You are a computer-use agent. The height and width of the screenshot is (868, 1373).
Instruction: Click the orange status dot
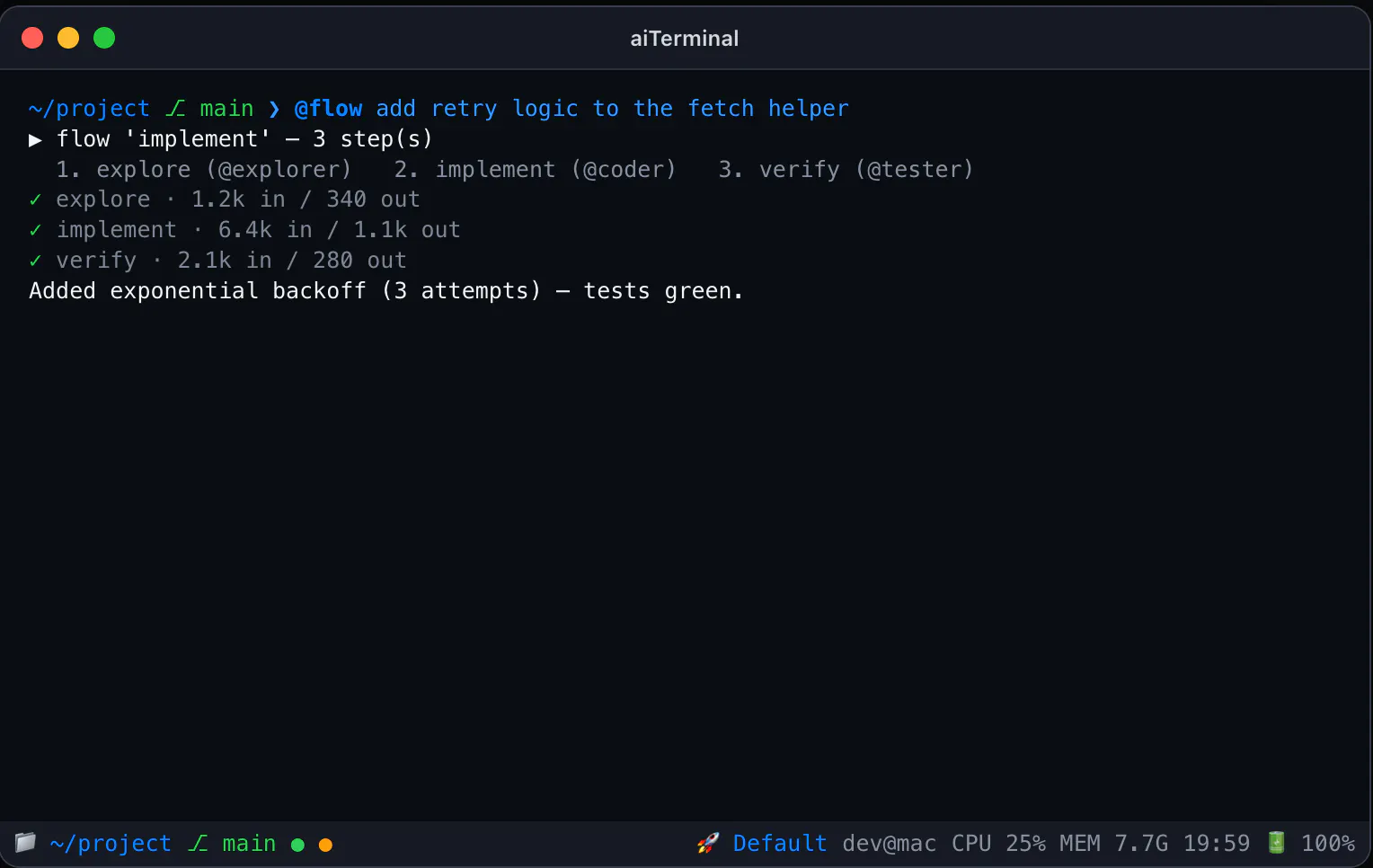(325, 845)
